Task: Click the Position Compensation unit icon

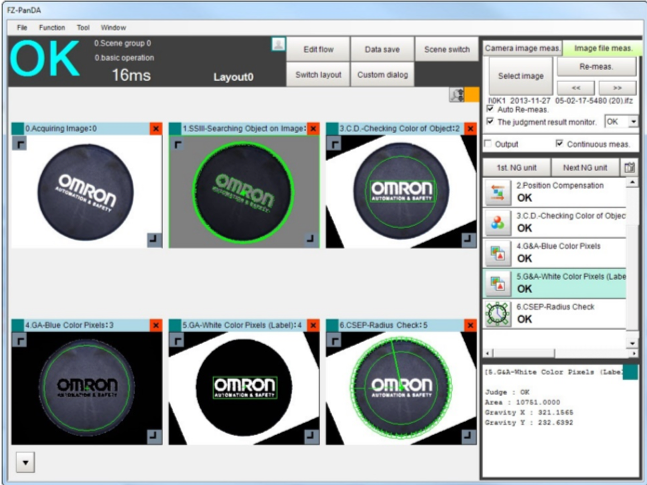Action: pos(497,192)
